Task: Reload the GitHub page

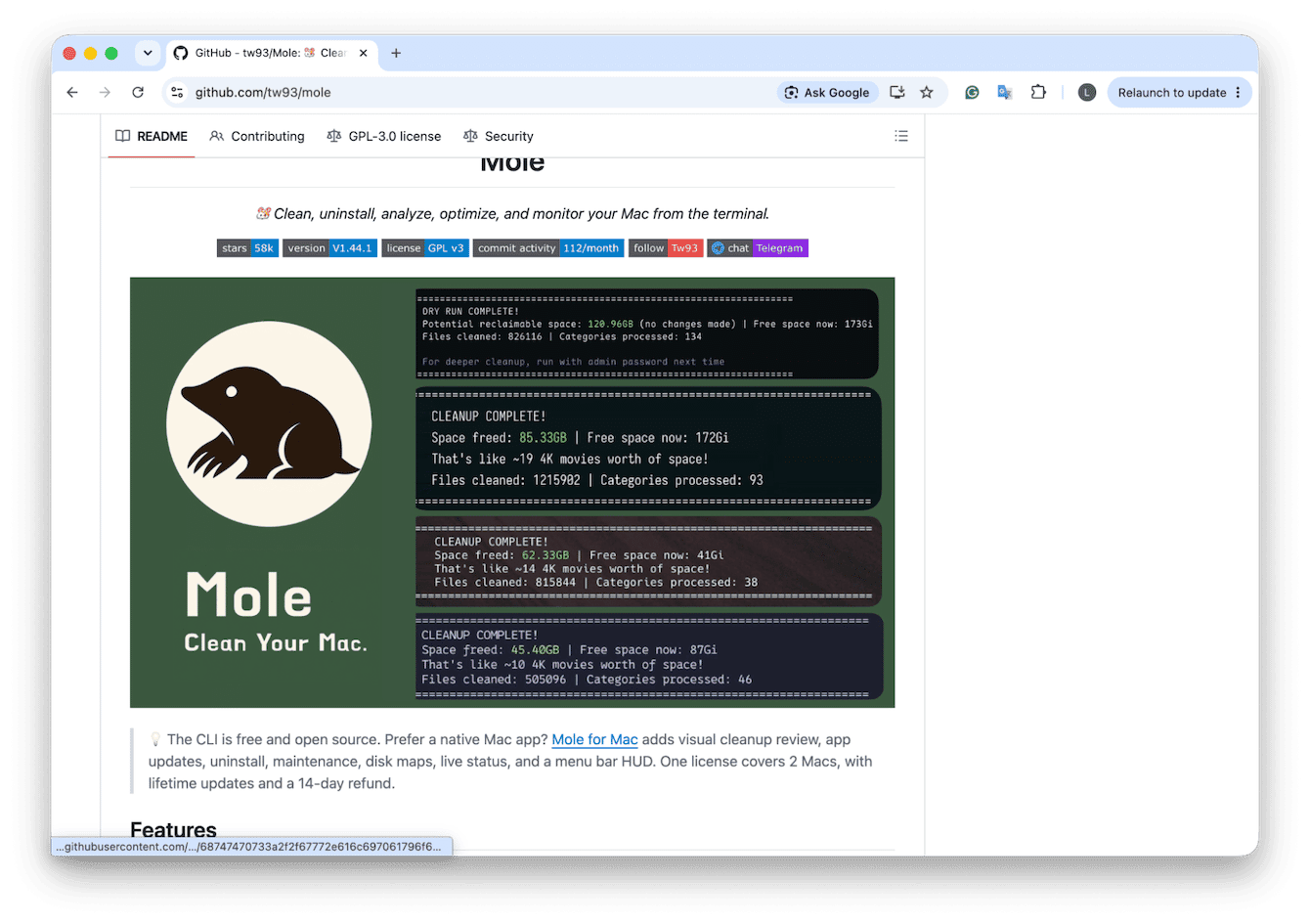Action: [138, 92]
